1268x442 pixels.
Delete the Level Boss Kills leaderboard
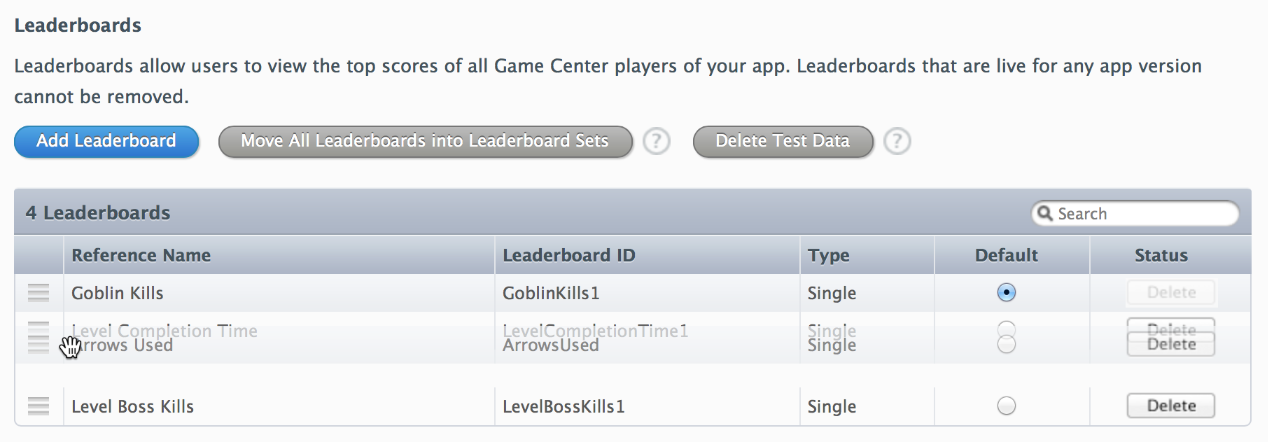[x=1170, y=406]
